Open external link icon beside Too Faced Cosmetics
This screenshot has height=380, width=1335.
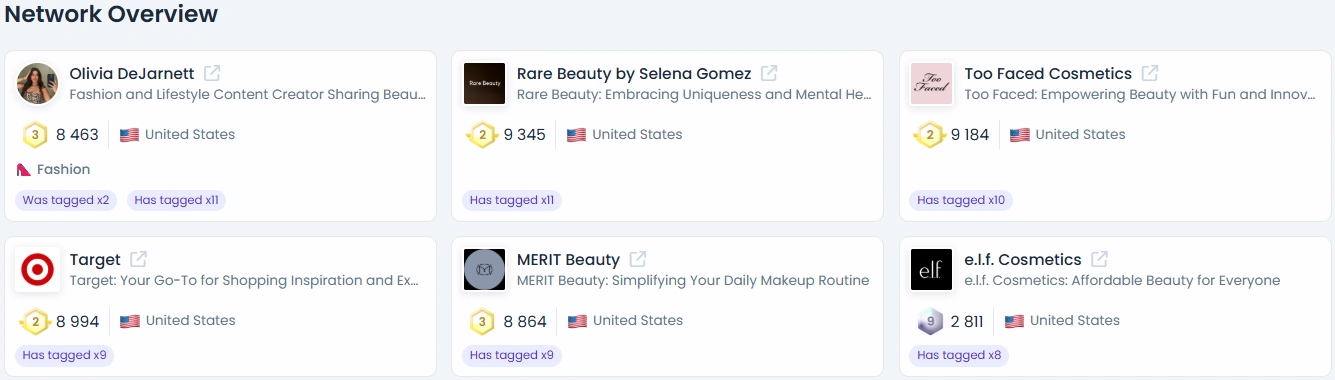tap(1150, 73)
